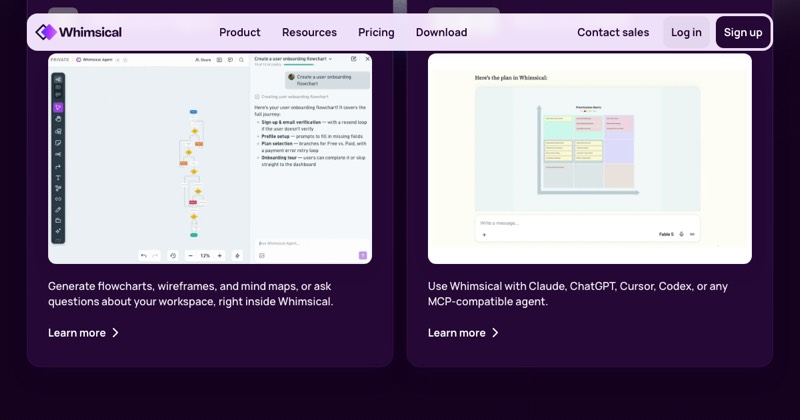The image size is (800, 420).
Task: Click the Prioritization Matrix preview image
Action: 587,149
